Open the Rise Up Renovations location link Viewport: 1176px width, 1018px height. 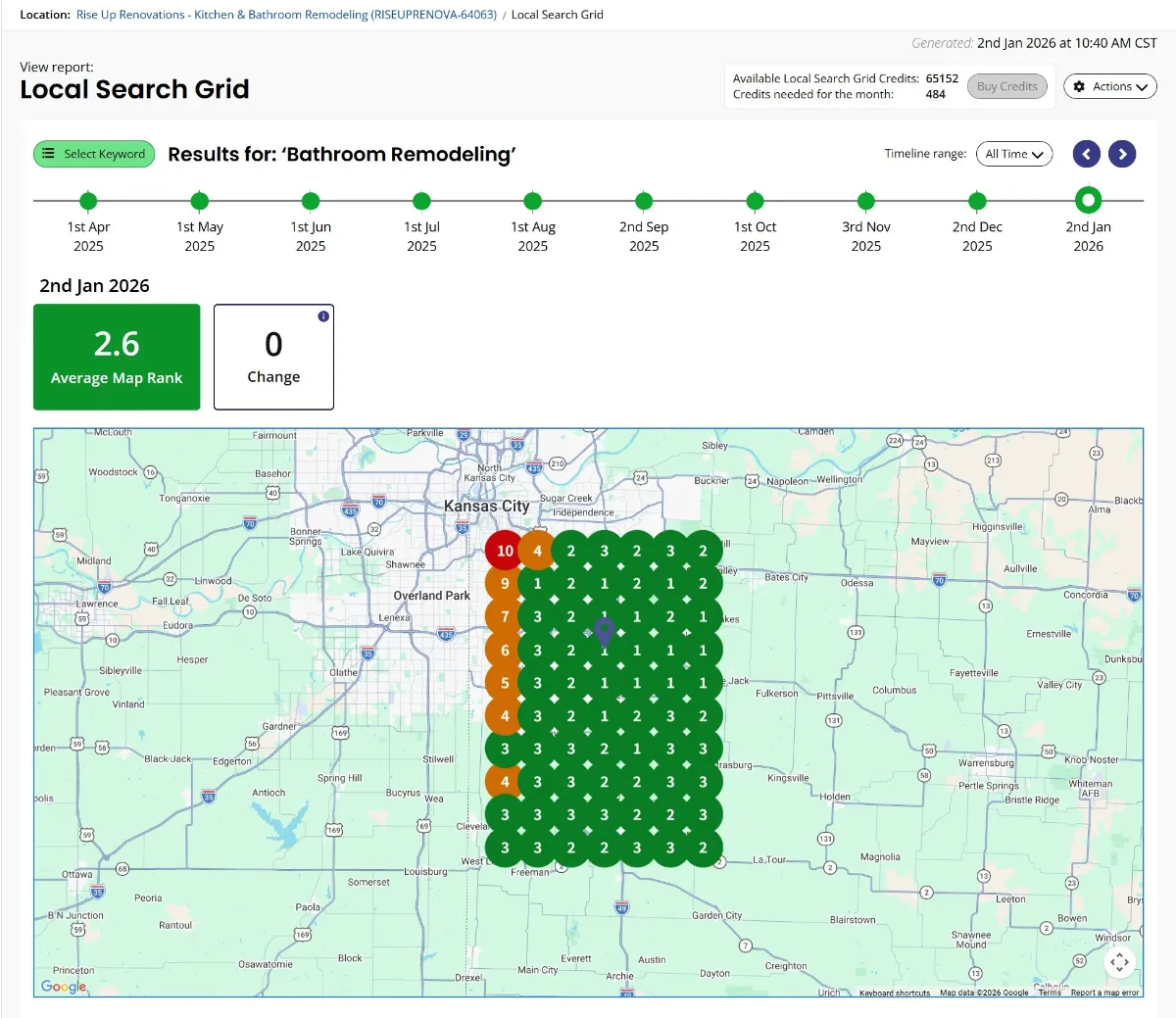pyautogui.click(x=286, y=15)
